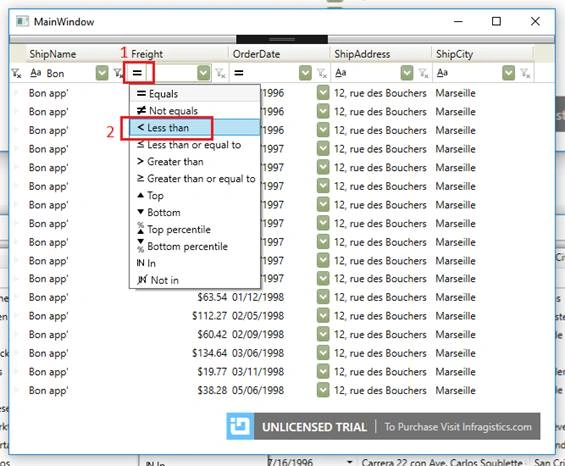Image resolution: width=565 pixels, height=466 pixels.
Task: Select Less than or equal to
Action: click(195, 145)
